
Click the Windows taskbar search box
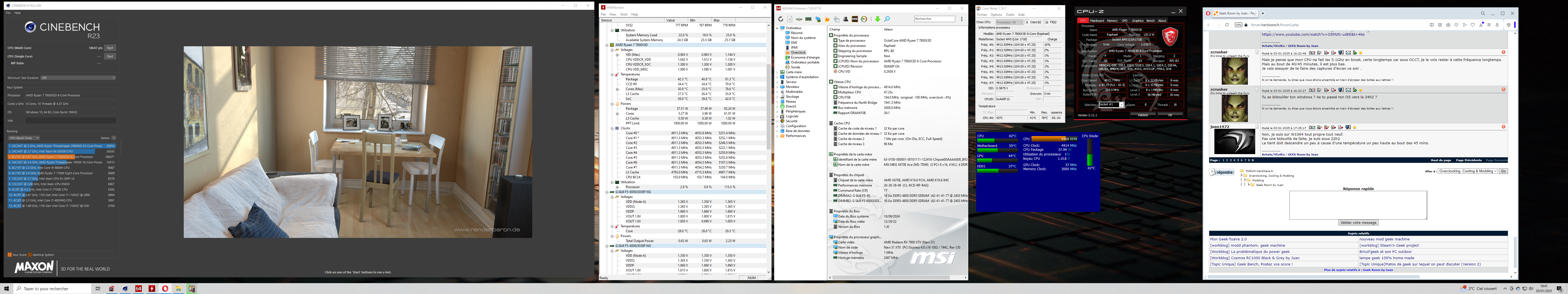click(52, 289)
